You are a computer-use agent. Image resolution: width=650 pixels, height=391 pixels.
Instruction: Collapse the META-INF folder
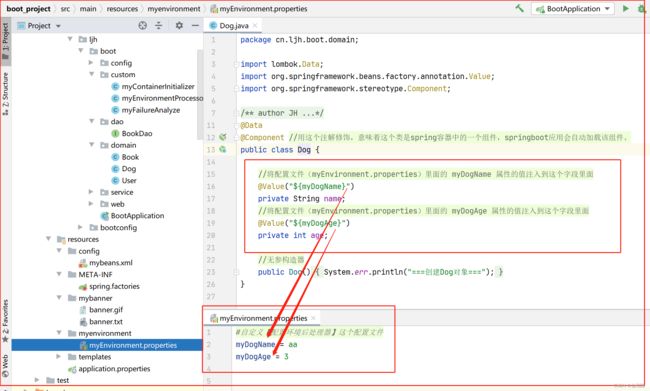point(59,274)
